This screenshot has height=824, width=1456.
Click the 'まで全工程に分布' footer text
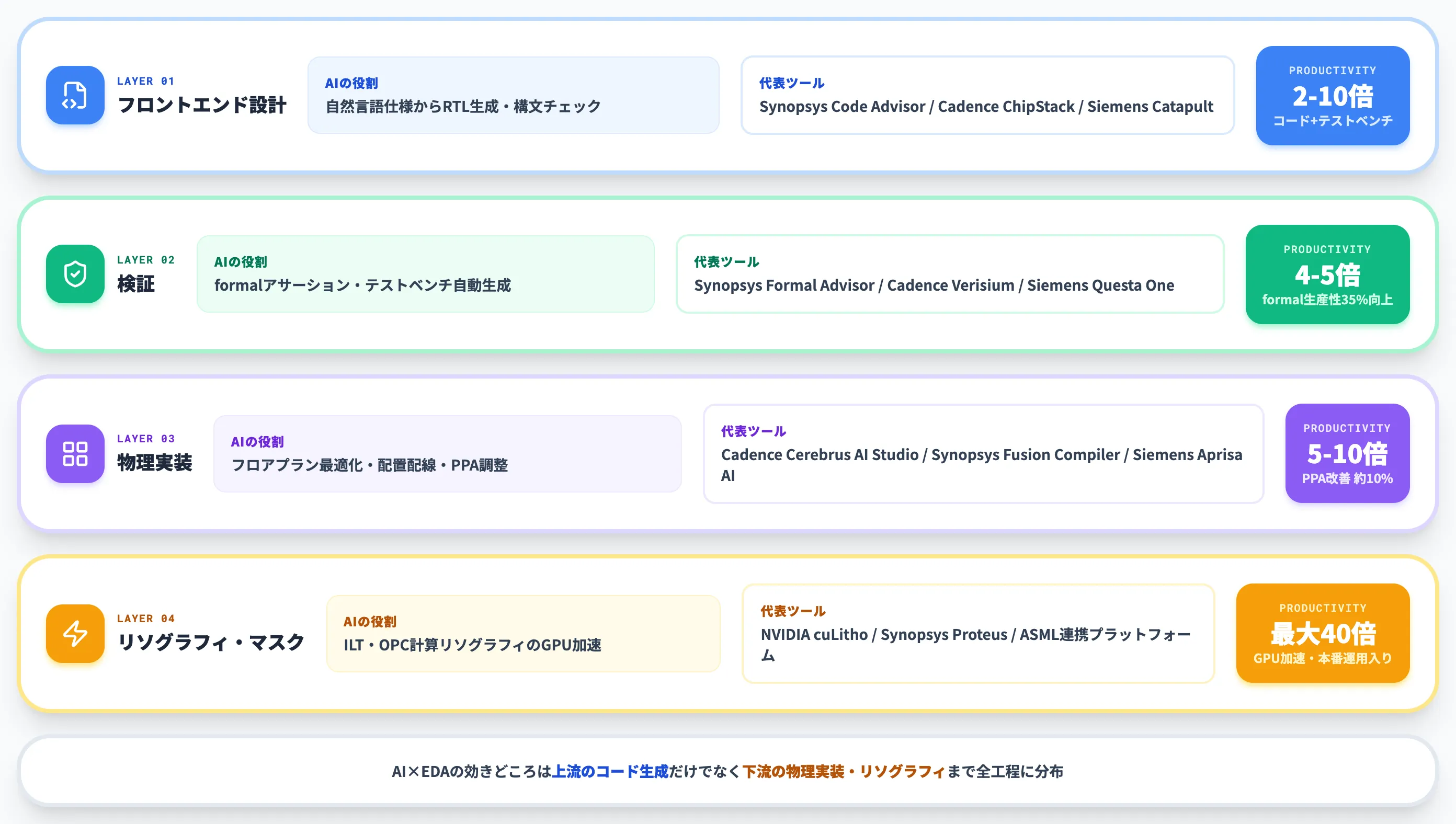click(1005, 771)
